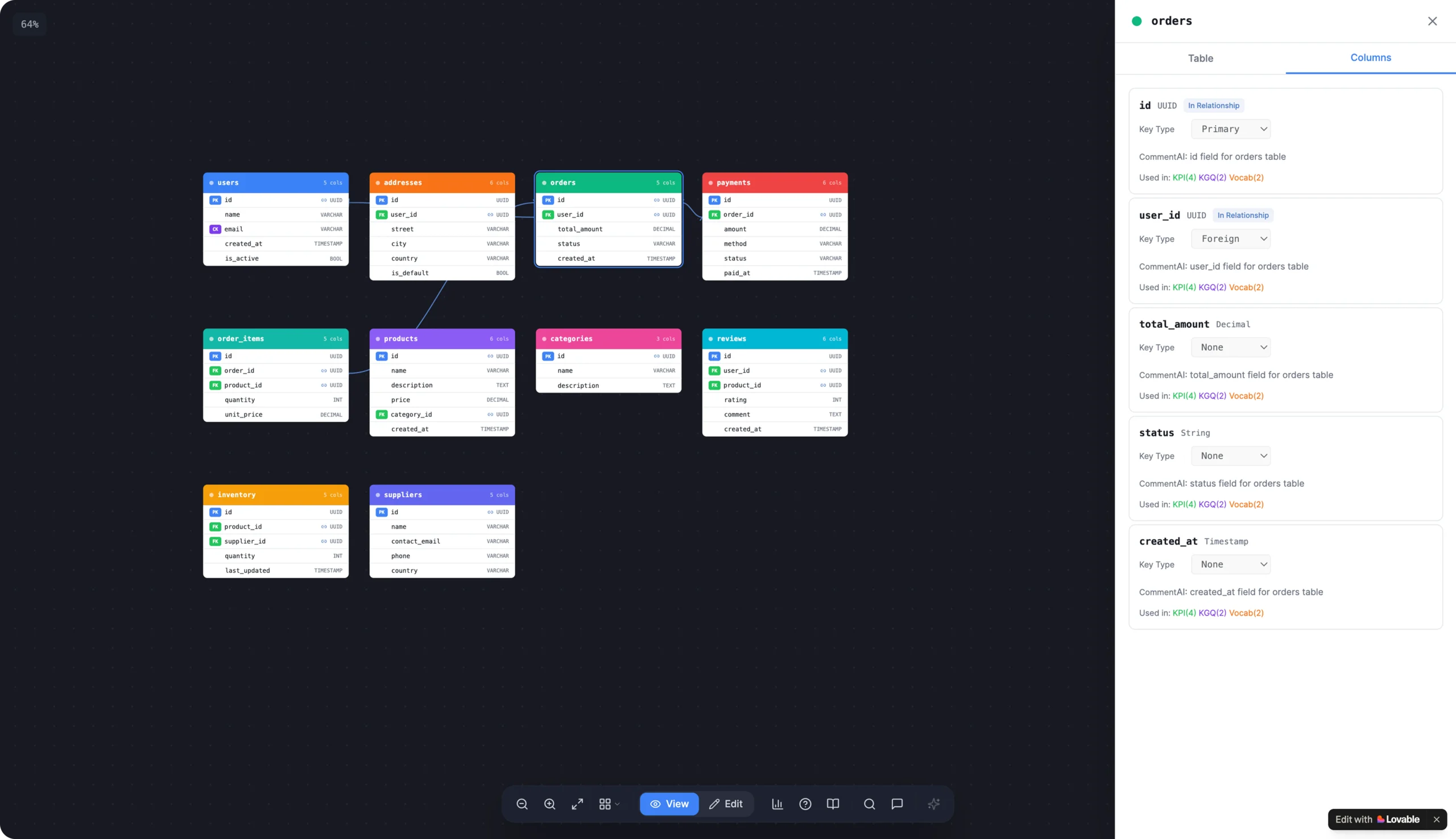Viewport: 1456px width, 839px height.
Task: Switch to Edit mode
Action: tap(726, 804)
